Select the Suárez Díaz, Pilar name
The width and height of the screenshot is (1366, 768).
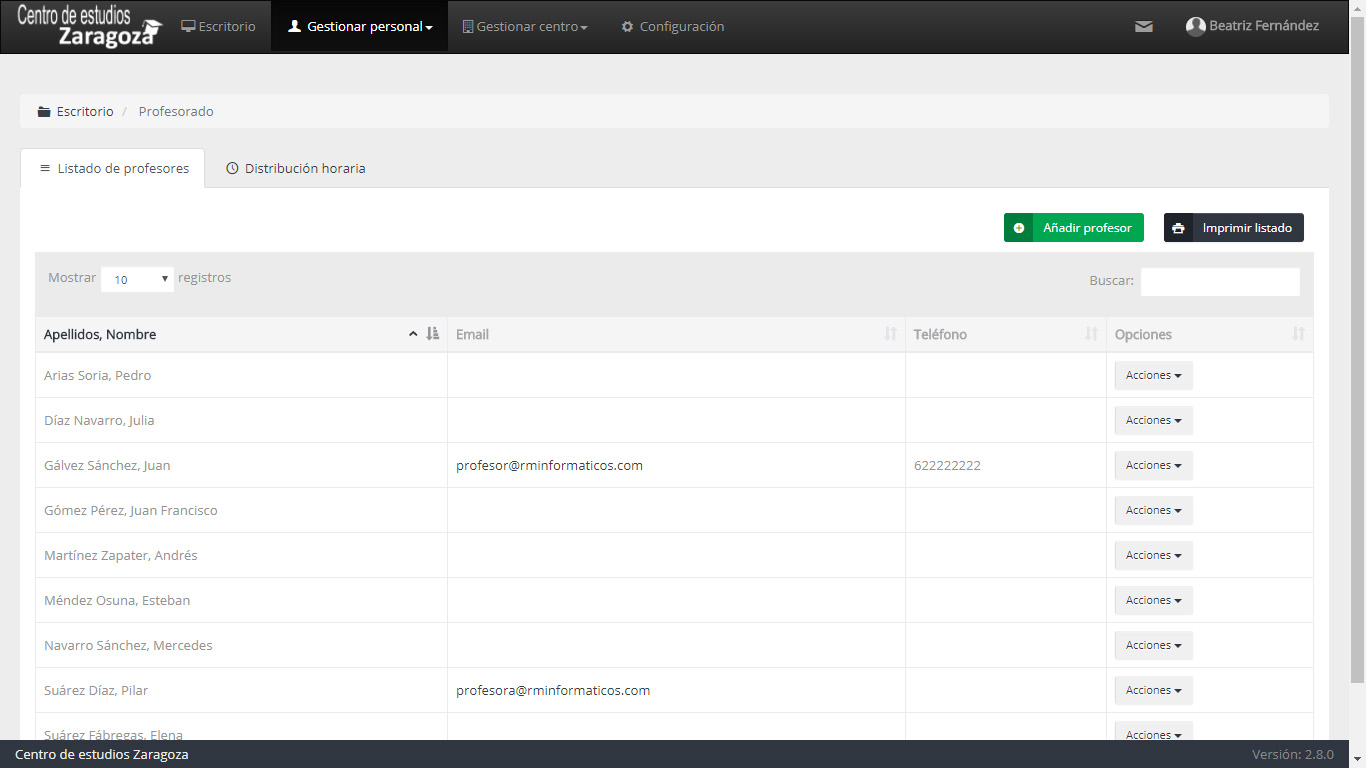click(x=96, y=690)
